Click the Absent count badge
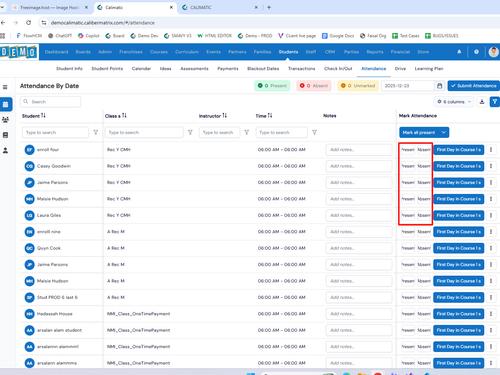The height and width of the screenshot is (375, 500). pyautogui.click(x=314, y=86)
